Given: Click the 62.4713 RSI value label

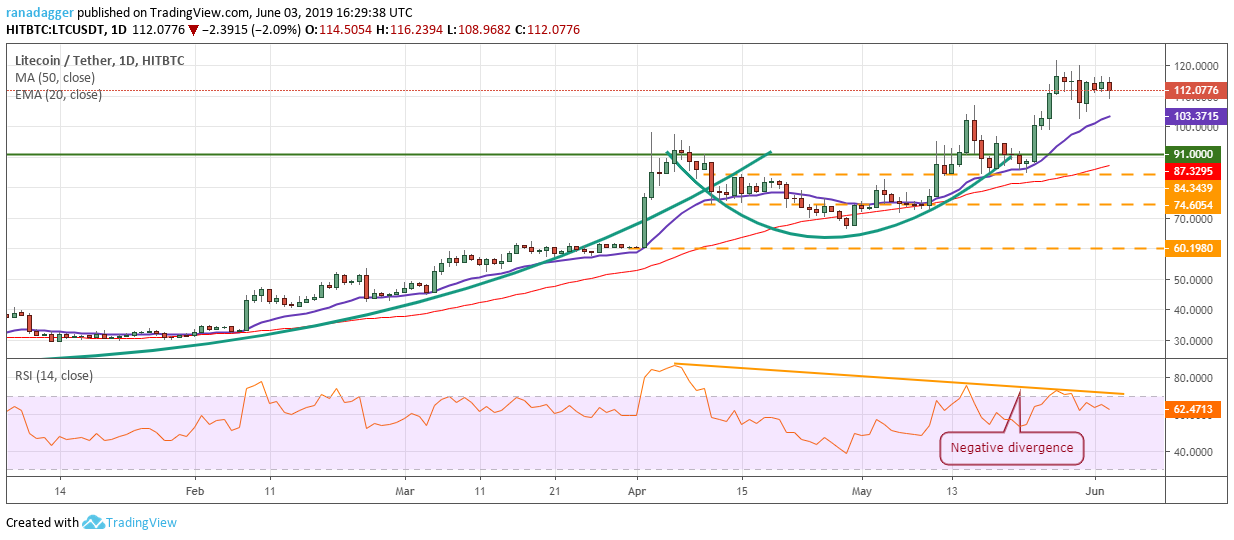Looking at the screenshot, I should [1194, 409].
